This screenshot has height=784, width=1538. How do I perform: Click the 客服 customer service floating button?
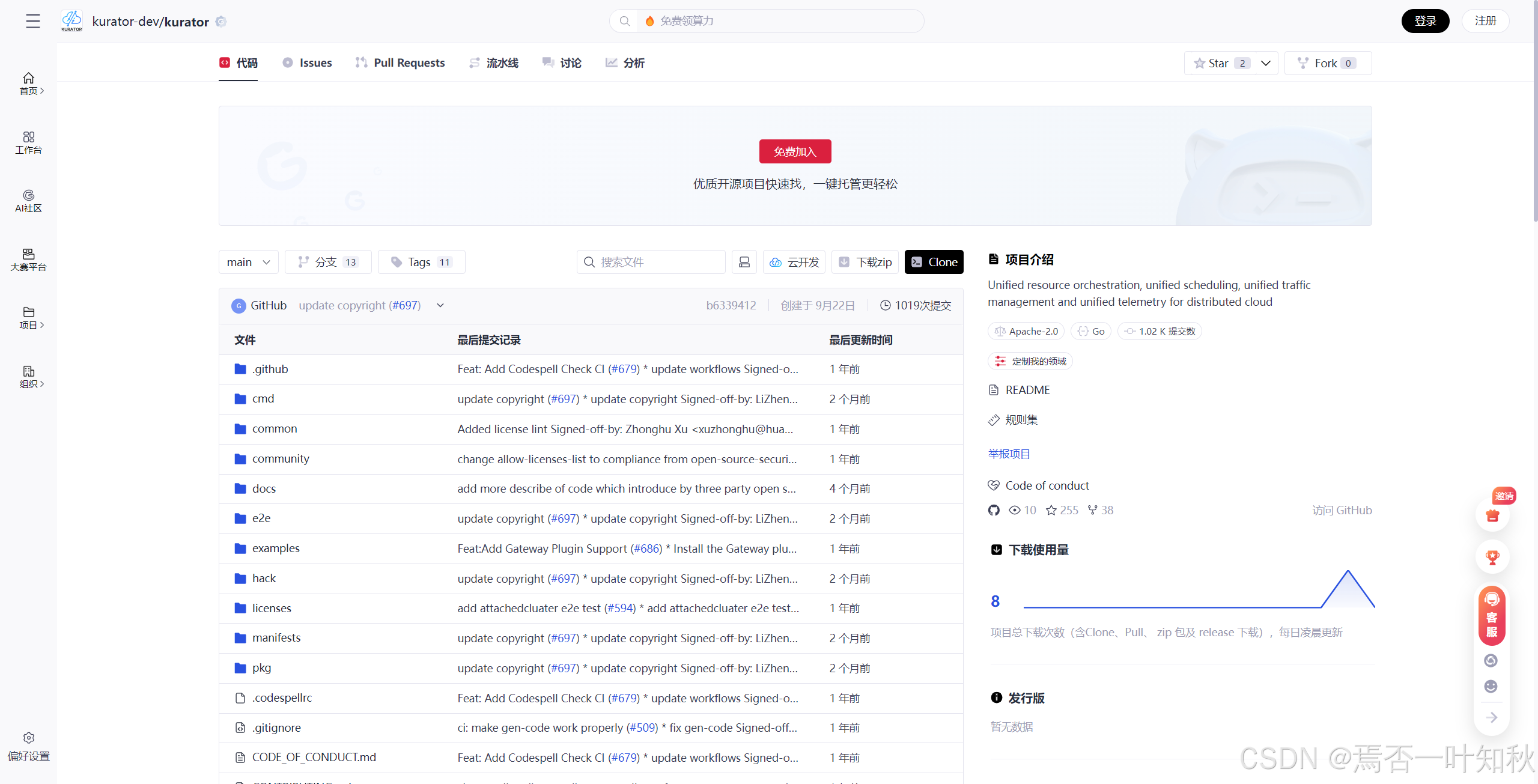coord(1492,616)
